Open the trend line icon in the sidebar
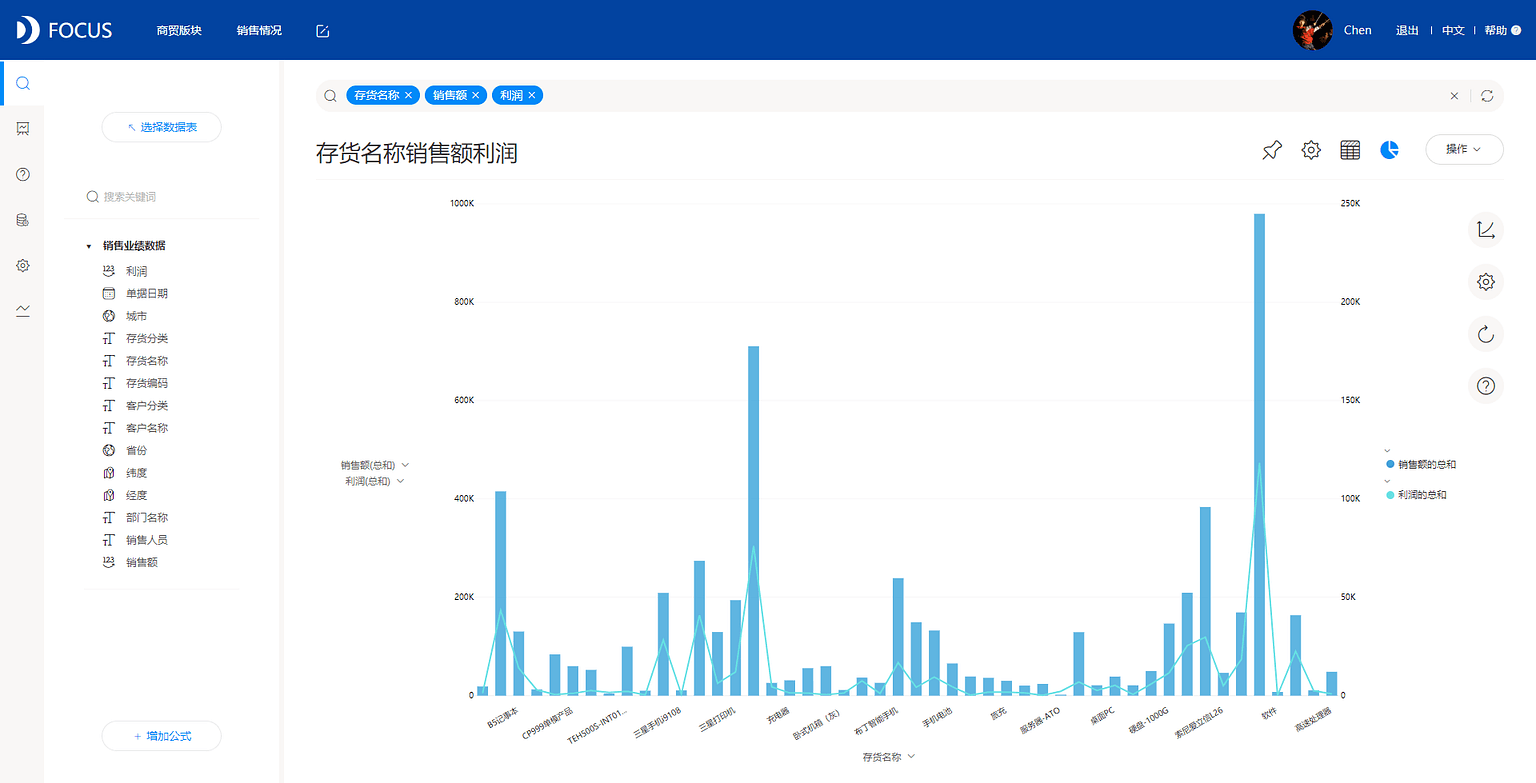This screenshot has width=1536, height=783. pyautogui.click(x=22, y=311)
